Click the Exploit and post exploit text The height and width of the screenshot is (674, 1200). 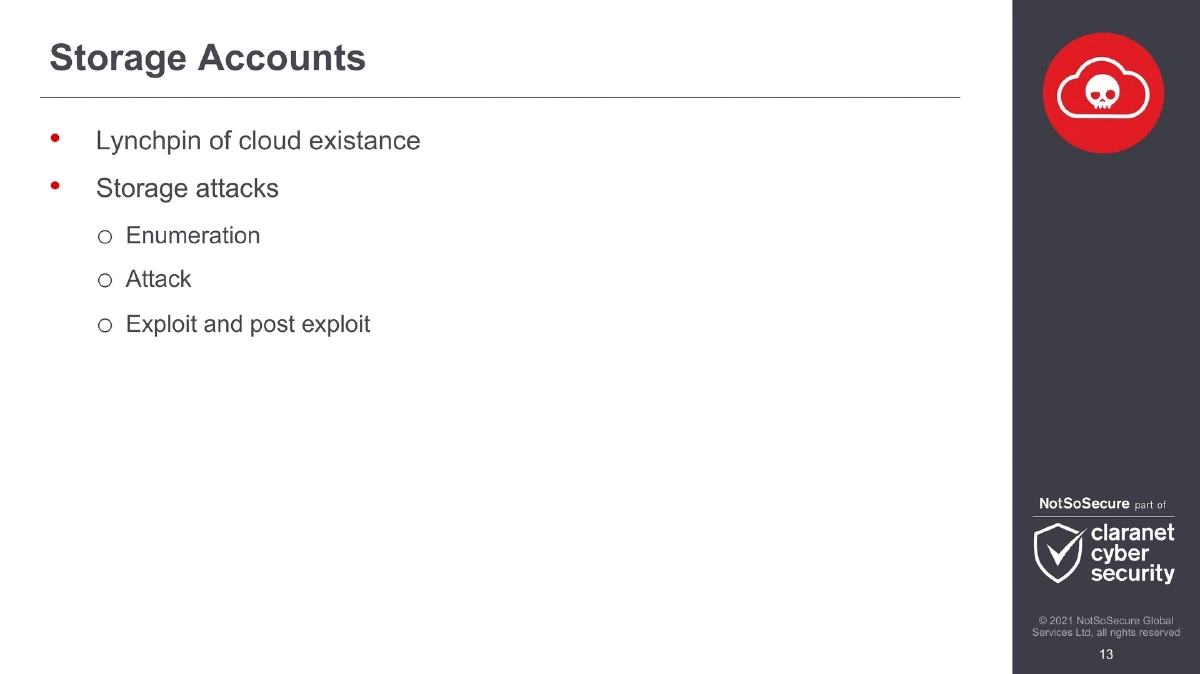[x=248, y=324]
